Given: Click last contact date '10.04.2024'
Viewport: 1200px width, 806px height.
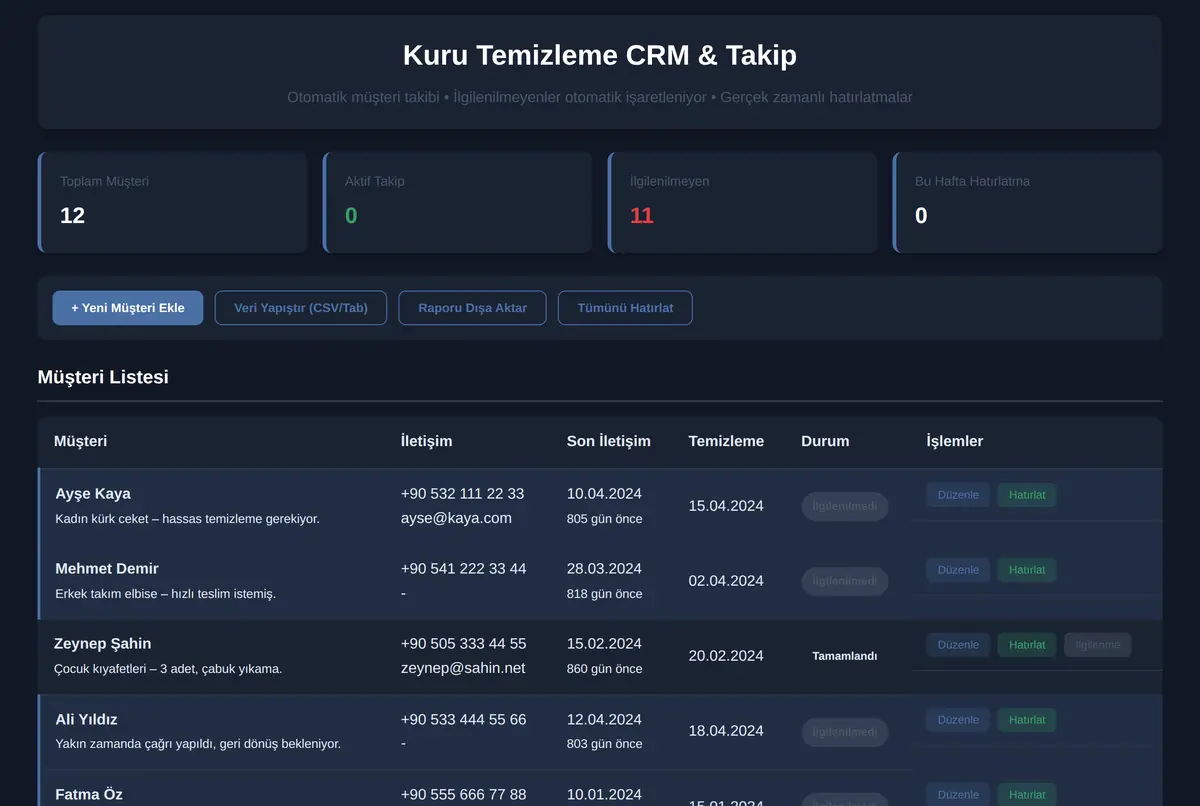Looking at the screenshot, I should pyautogui.click(x=604, y=493).
